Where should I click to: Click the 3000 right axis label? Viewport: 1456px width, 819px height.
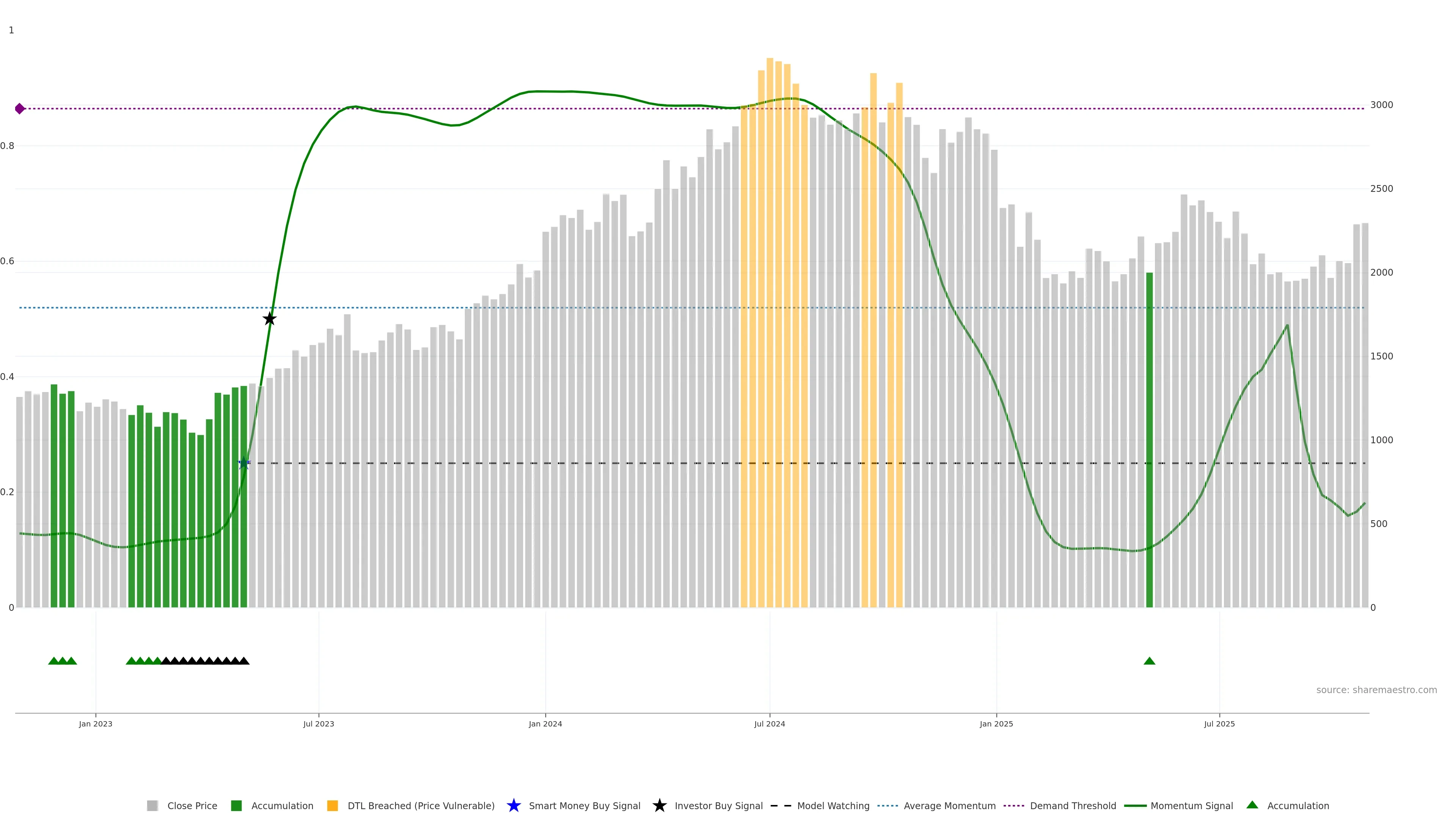1381,105
